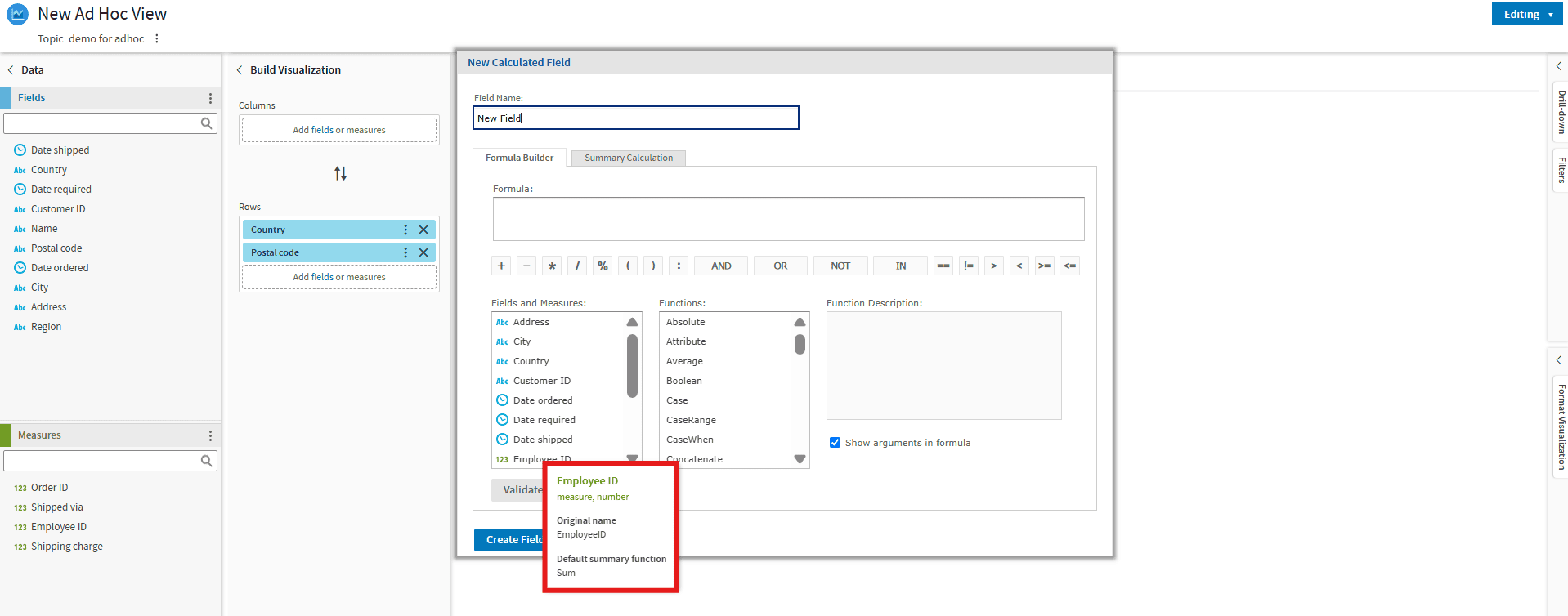1568x616 pixels.
Task: Open topic options menu beside demo for adhoc
Action: pyautogui.click(x=157, y=38)
